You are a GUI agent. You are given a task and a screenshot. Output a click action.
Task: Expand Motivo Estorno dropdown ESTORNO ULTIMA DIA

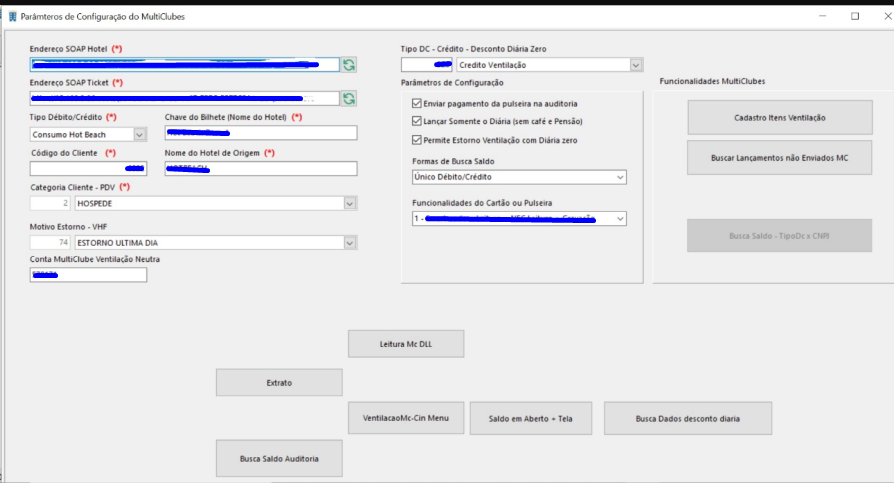(x=350, y=243)
